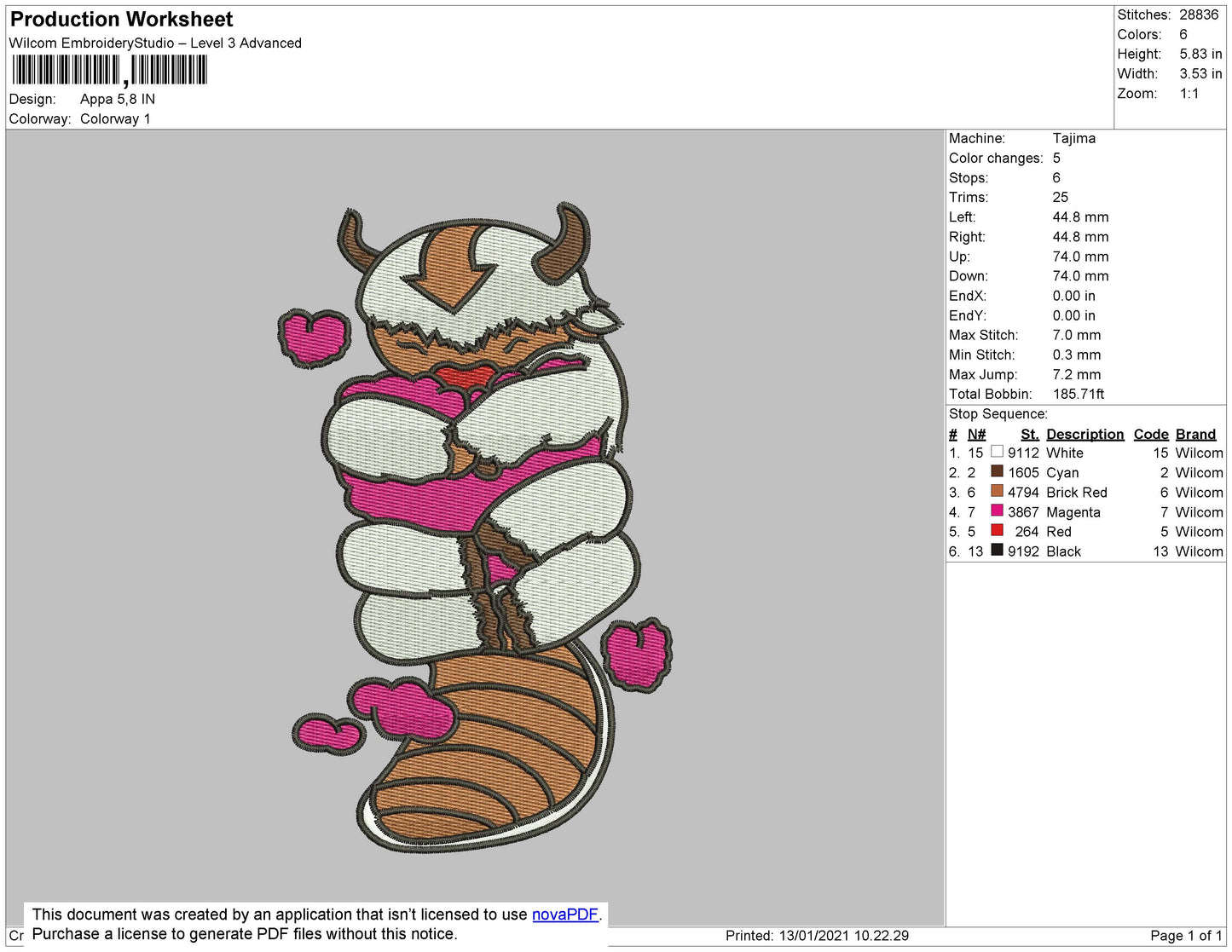This screenshot has height=952, width=1232.
Task: Click the Printed date 13/01/2021 footer text
Action: tap(817, 936)
